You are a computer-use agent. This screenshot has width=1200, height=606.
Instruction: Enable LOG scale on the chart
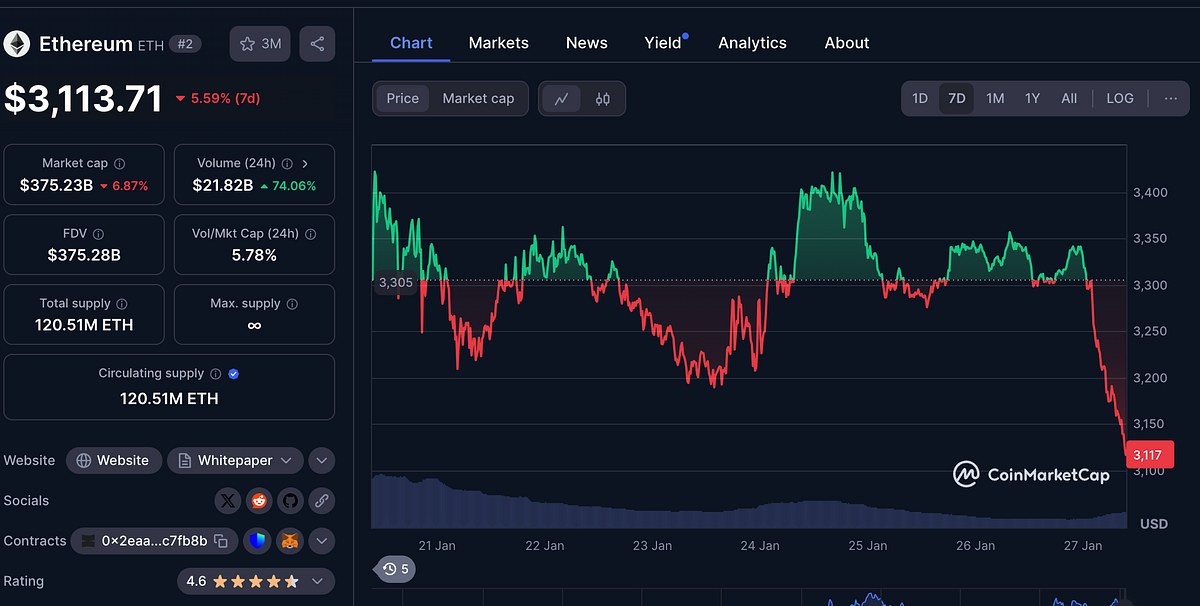point(1119,98)
